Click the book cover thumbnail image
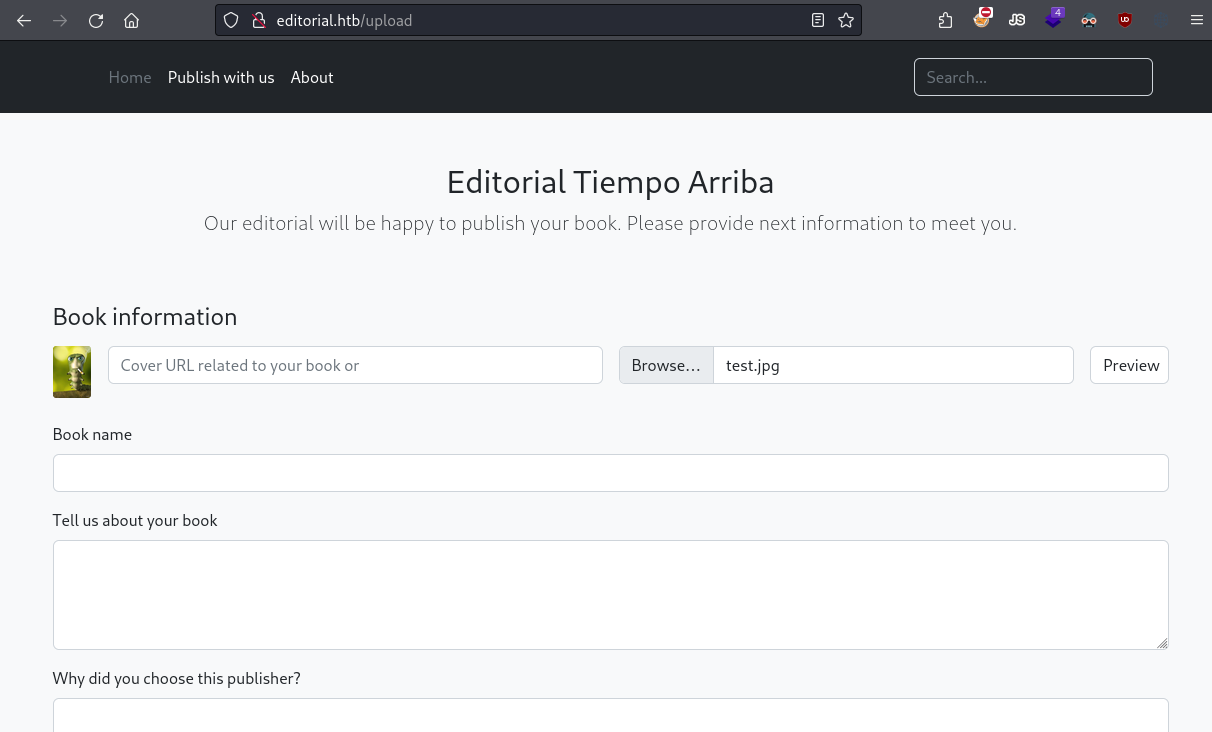Viewport: 1212px width, 732px height. point(72,372)
